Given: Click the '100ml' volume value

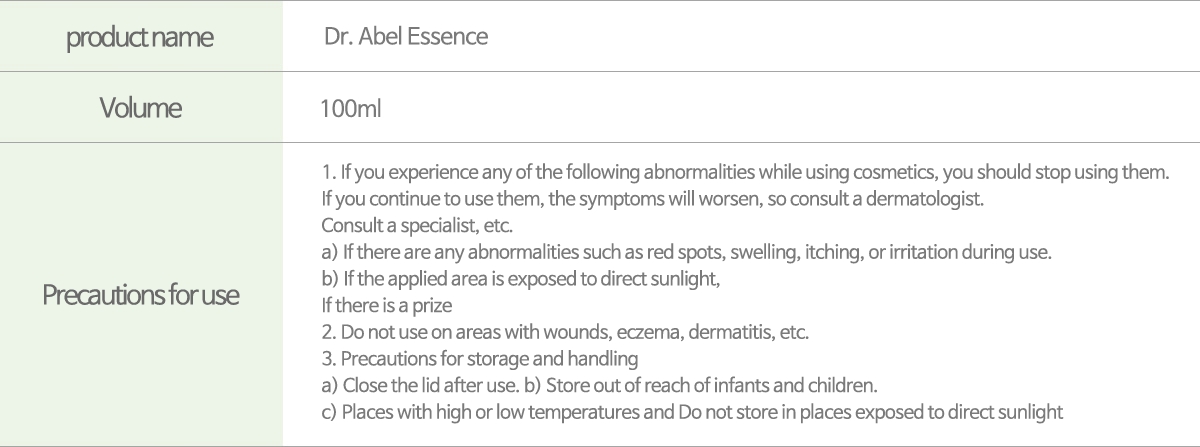Looking at the screenshot, I should click(x=351, y=108).
